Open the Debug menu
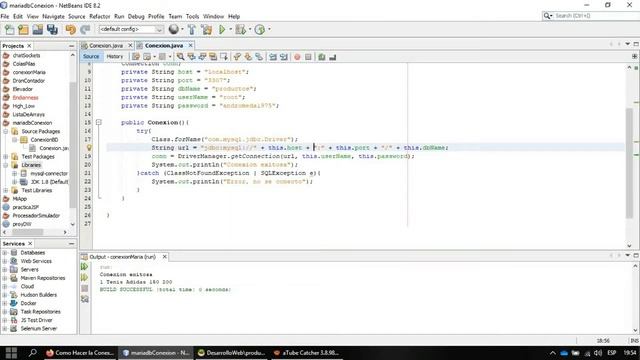 pyautogui.click(x=136, y=16)
